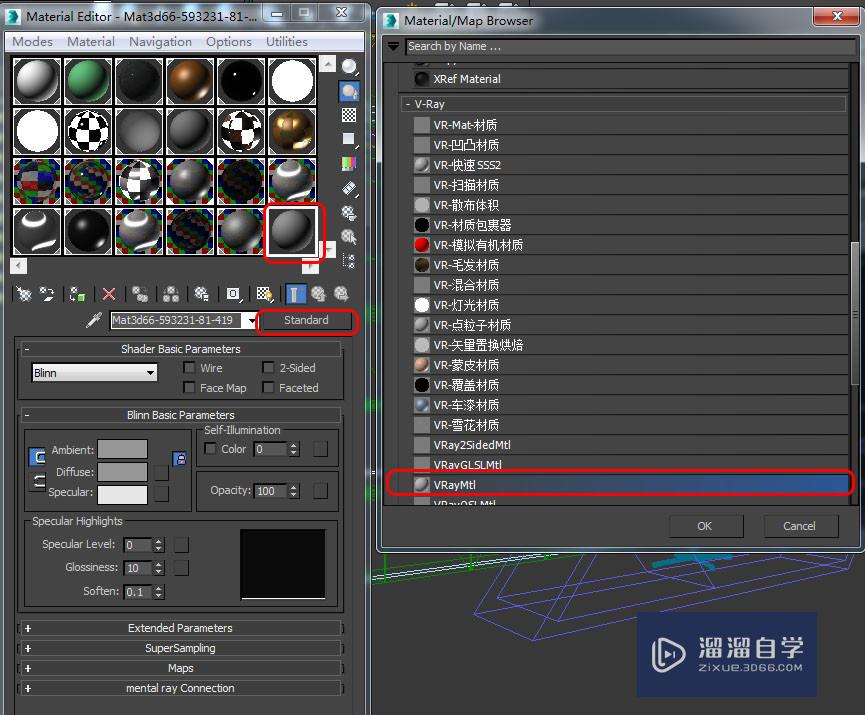Click the Sample UV Tiling icon
Viewport: 865px width, 715px height.
tap(349, 139)
